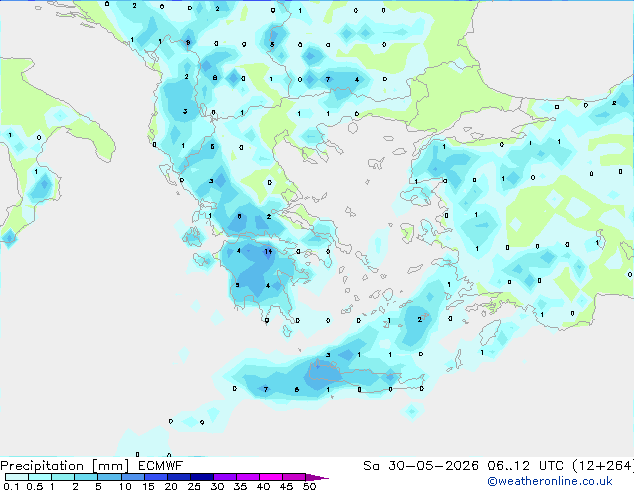Click the 25–30 mm navy legend swatch
634x490 pixels.
pyautogui.click(x=202, y=477)
